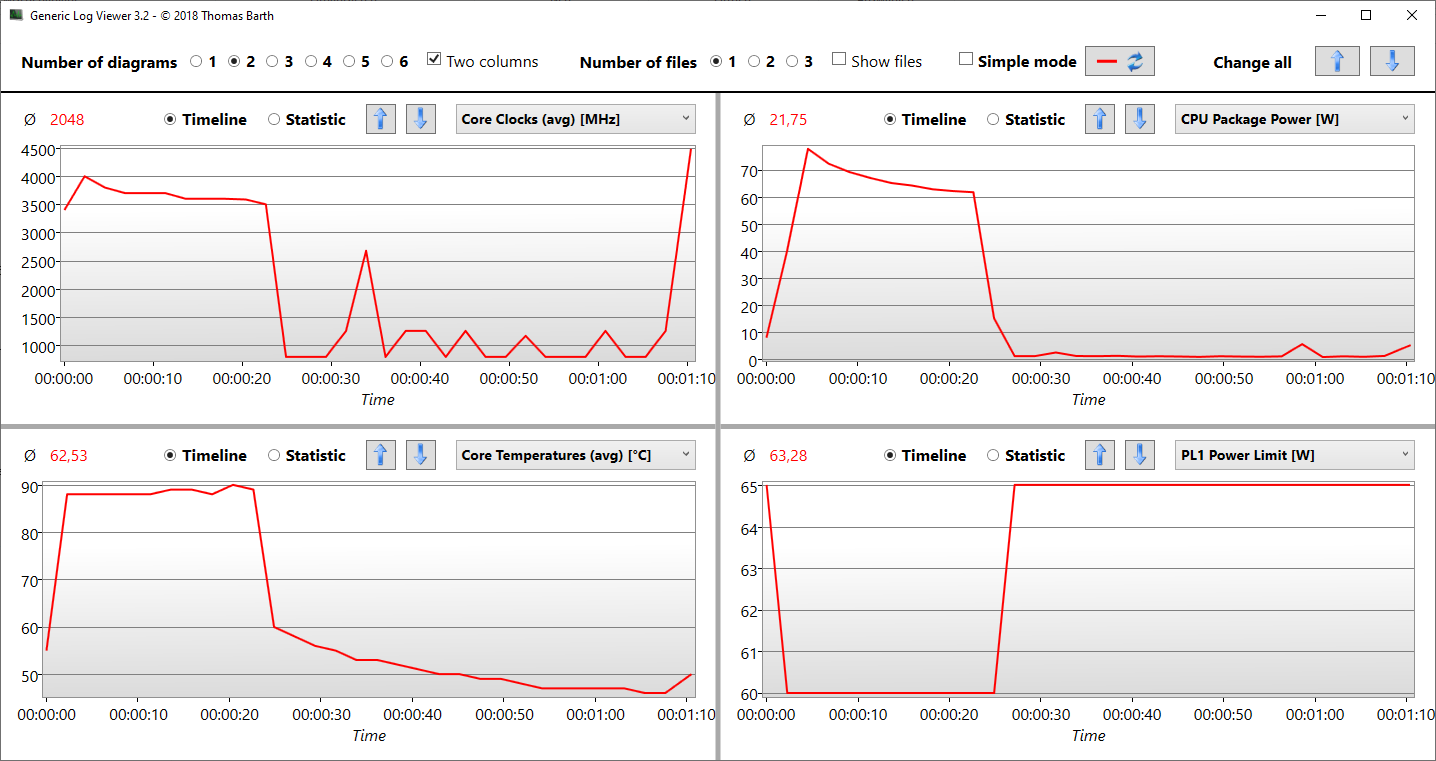Select 3 for number of files
The image size is (1436, 761).
(x=792, y=62)
